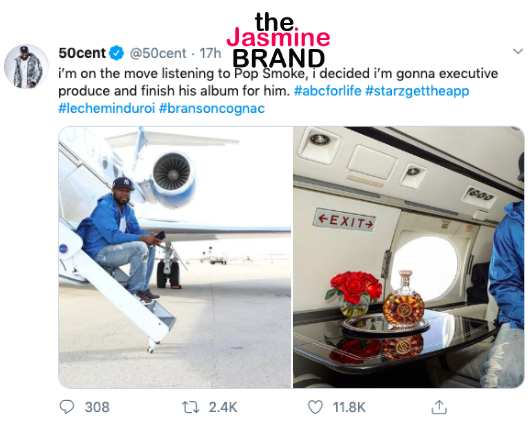Open the #abcforlife hashtag
Viewport: 531px width, 425px height.
click(x=327, y=91)
